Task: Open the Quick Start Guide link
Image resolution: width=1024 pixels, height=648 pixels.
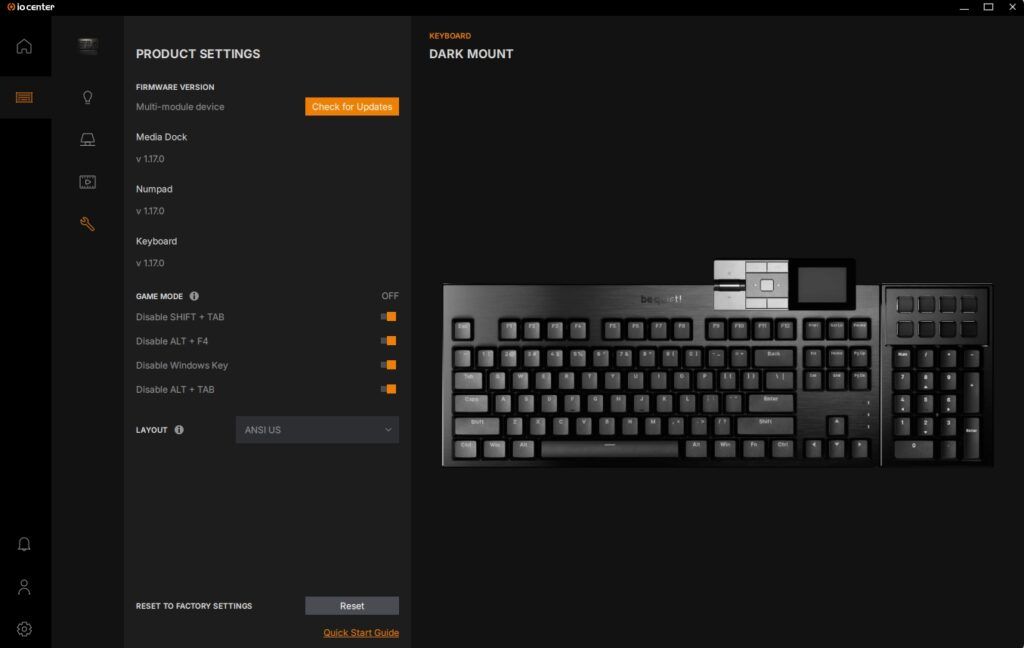Action: [361, 632]
